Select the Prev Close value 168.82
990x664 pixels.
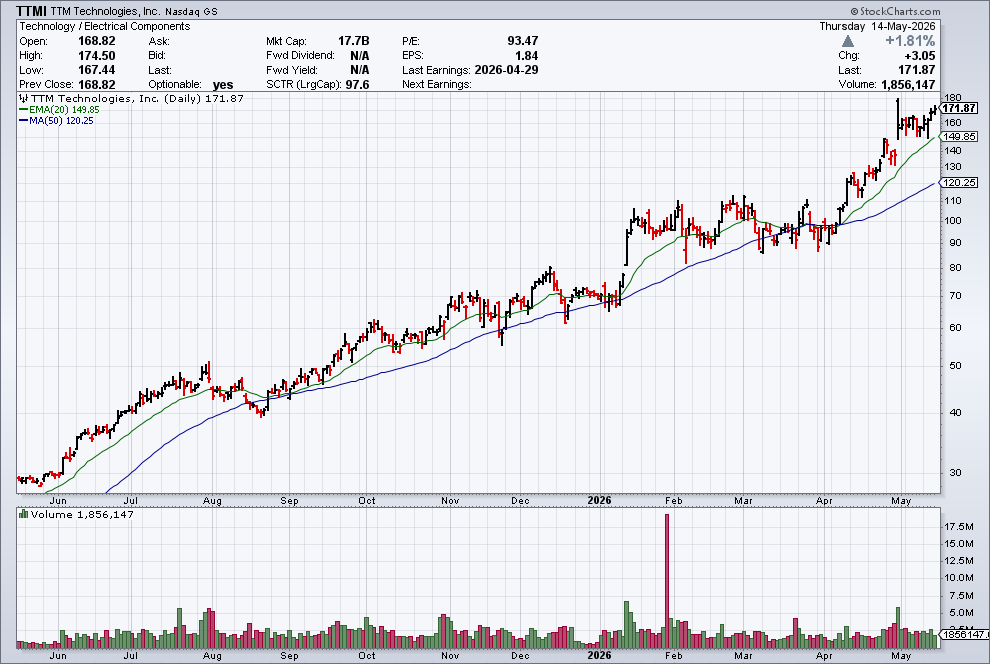click(x=97, y=85)
